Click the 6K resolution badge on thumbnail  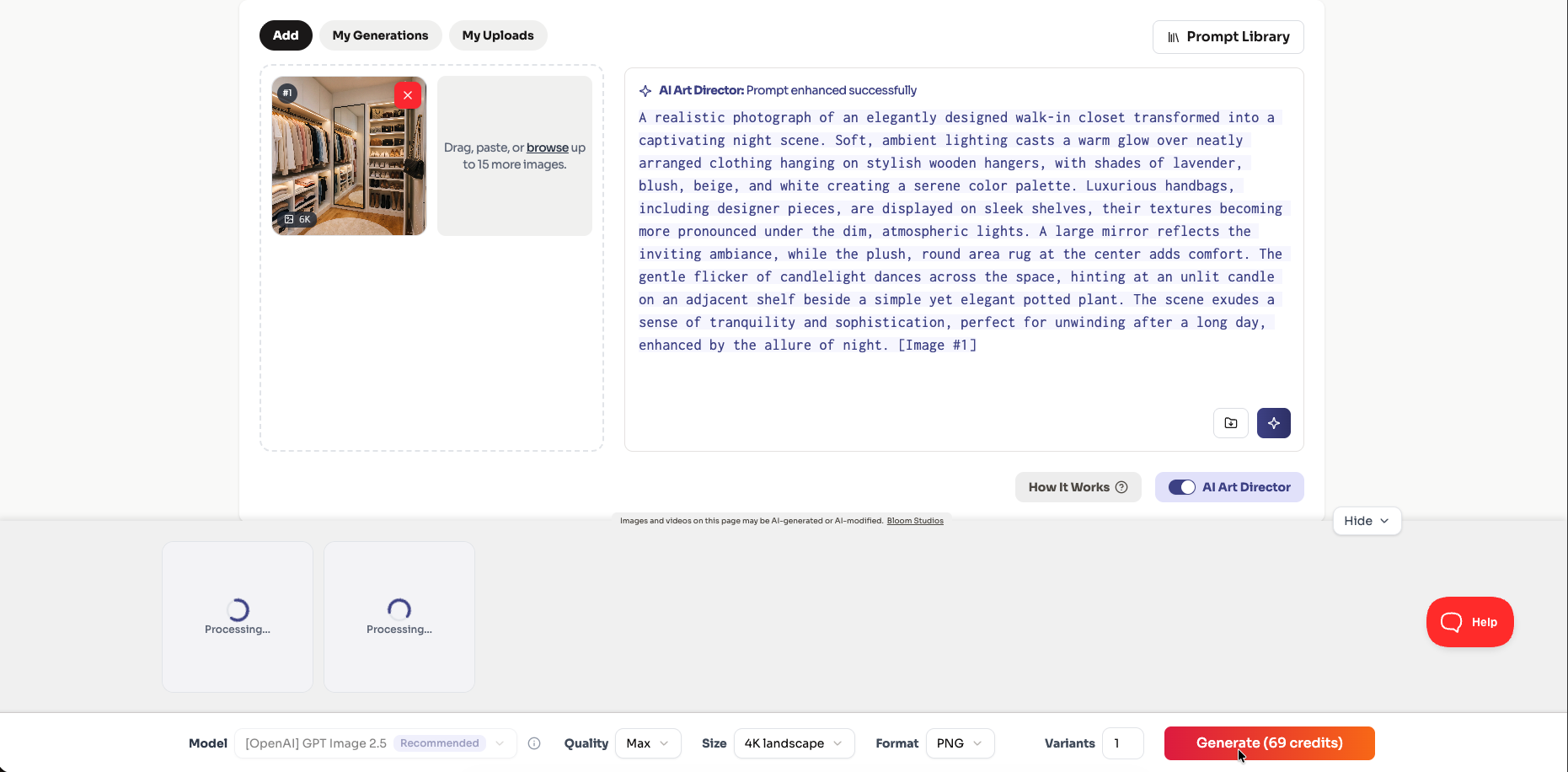(297, 219)
